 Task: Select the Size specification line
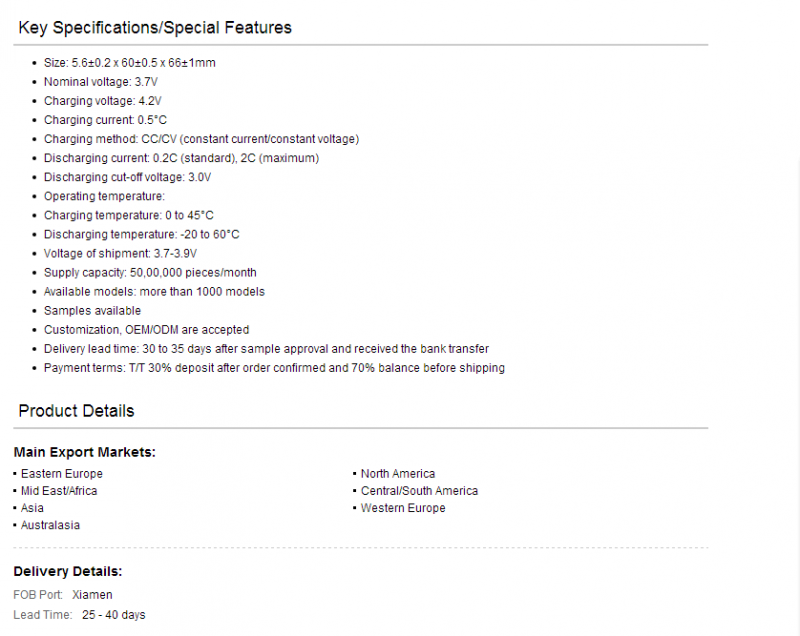(x=130, y=63)
